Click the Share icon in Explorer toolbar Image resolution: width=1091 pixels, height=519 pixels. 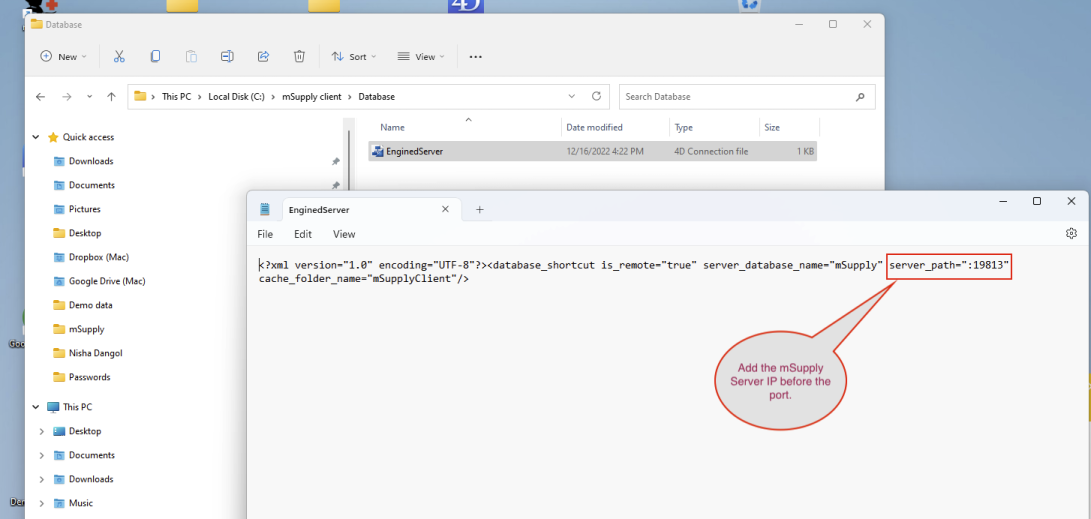point(263,57)
